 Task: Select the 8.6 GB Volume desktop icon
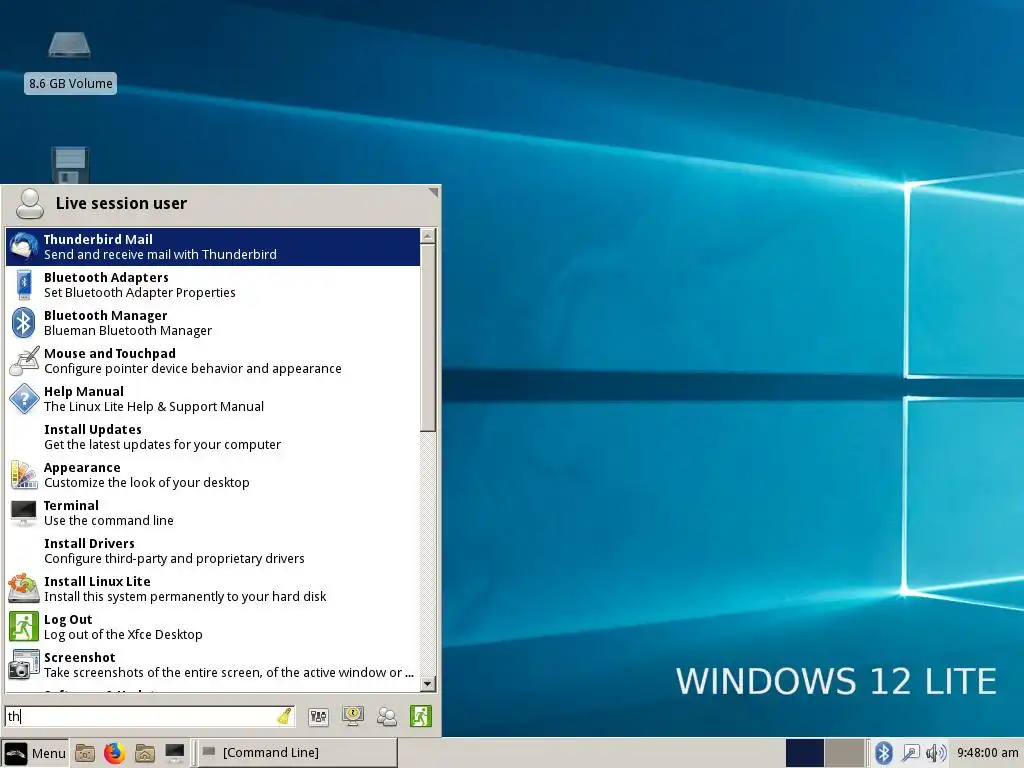coord(70,61)
